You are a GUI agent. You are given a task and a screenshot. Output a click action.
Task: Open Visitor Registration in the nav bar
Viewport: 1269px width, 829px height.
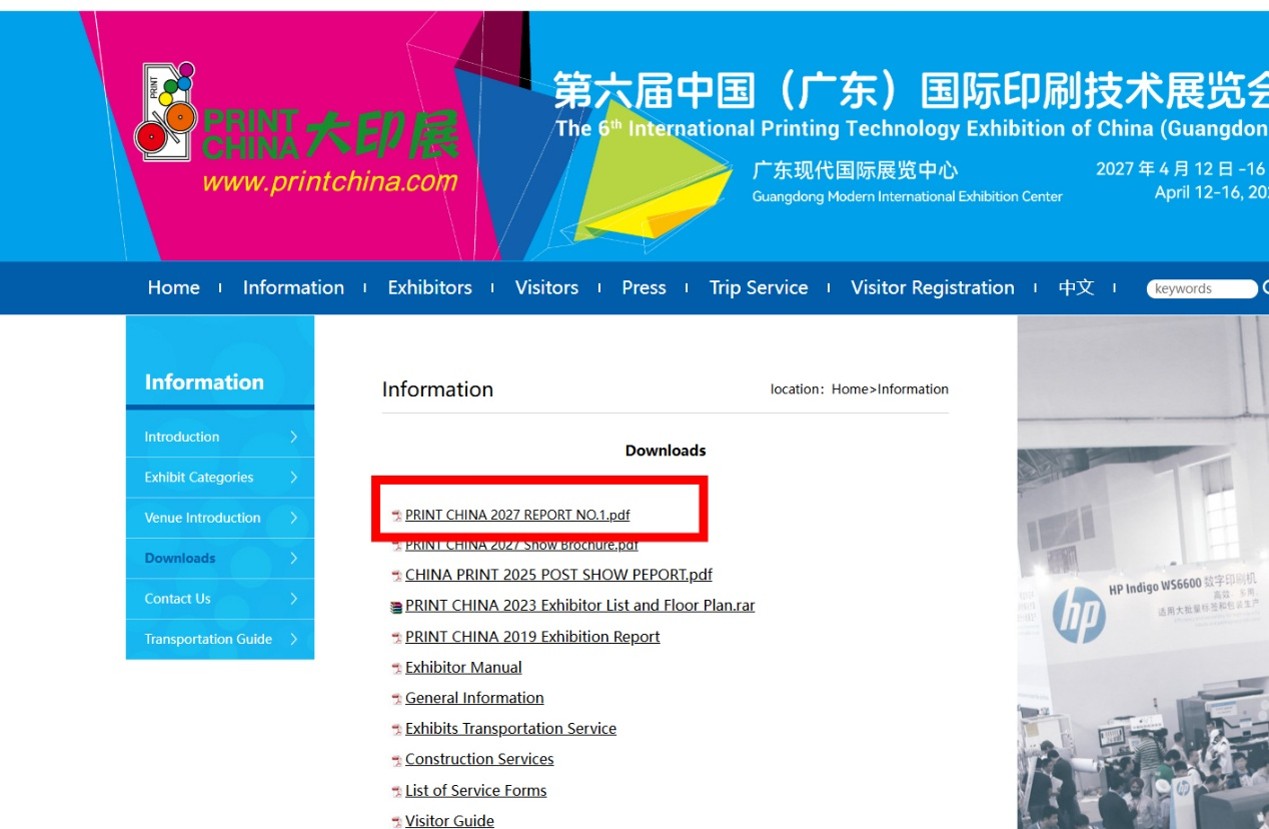[x=933, y=288]
